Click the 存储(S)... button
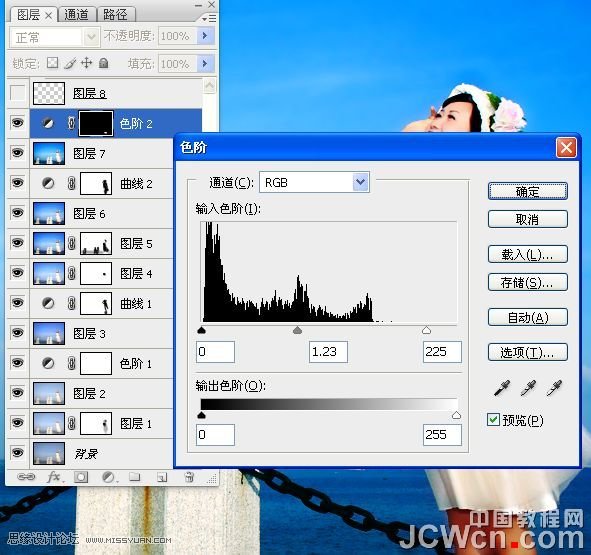Screen dimensions: 591x555 [x=528, y=282]
